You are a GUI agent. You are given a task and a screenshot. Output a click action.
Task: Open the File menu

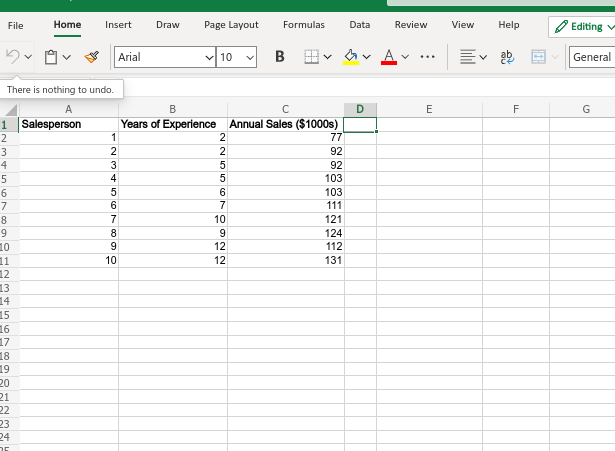[x=16, y=25]
